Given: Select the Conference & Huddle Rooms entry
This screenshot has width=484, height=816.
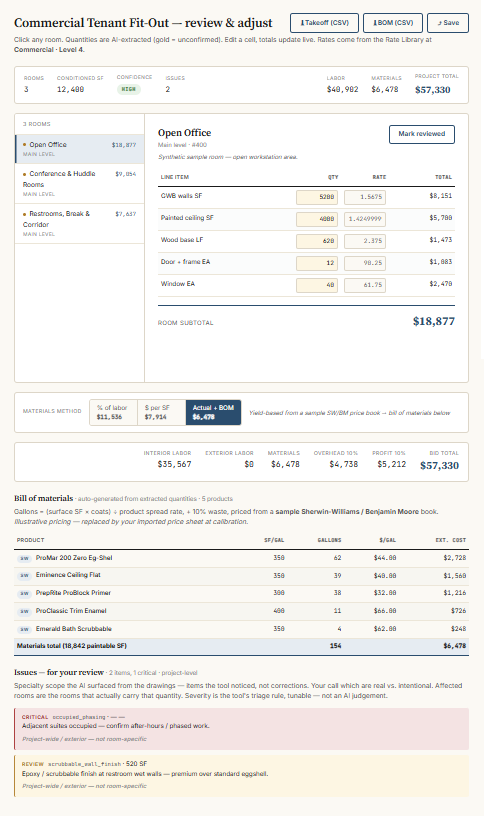Looking at the screenshot, I should (80, 183).
